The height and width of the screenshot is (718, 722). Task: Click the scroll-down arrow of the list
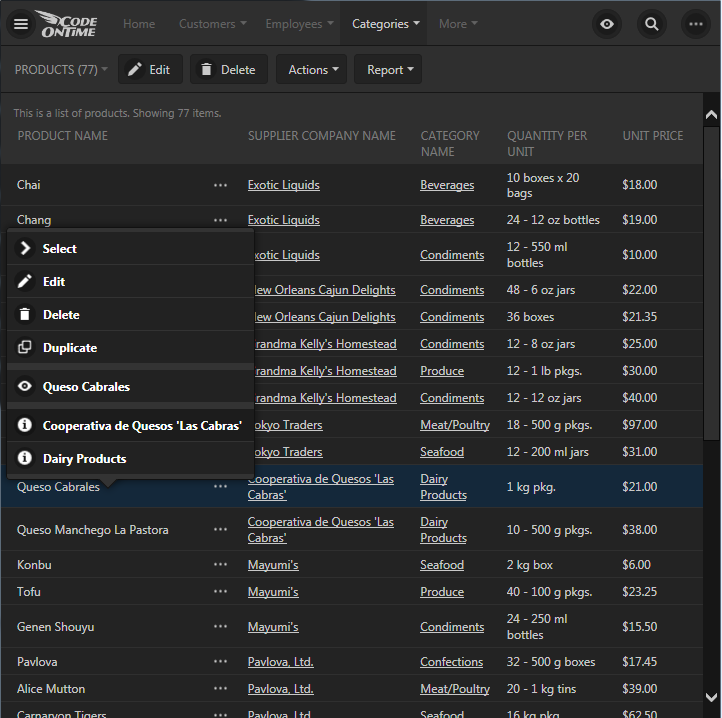(711, 697)
